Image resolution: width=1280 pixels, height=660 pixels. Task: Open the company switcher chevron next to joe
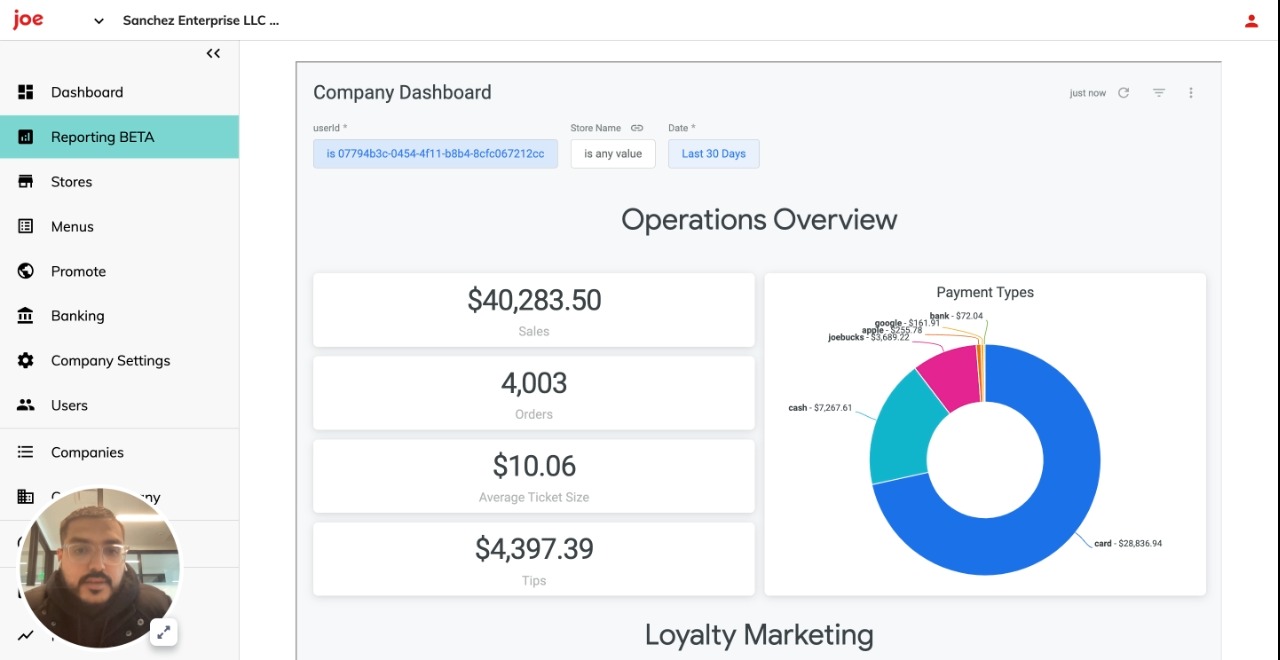pos(98,21)
